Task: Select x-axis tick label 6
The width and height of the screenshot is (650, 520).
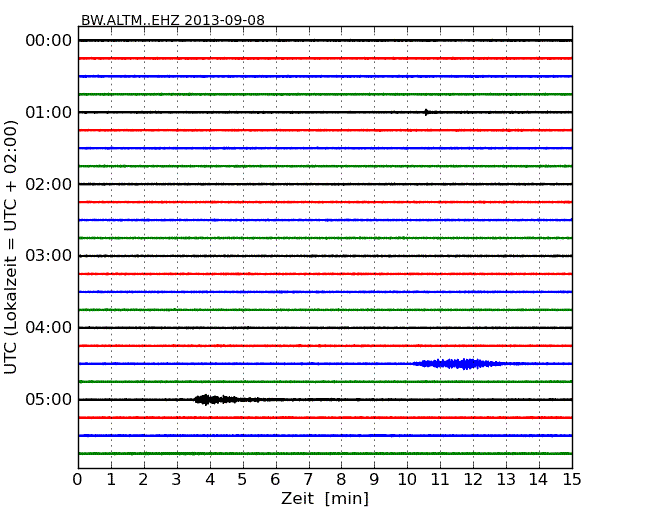Action: (275, 480)
